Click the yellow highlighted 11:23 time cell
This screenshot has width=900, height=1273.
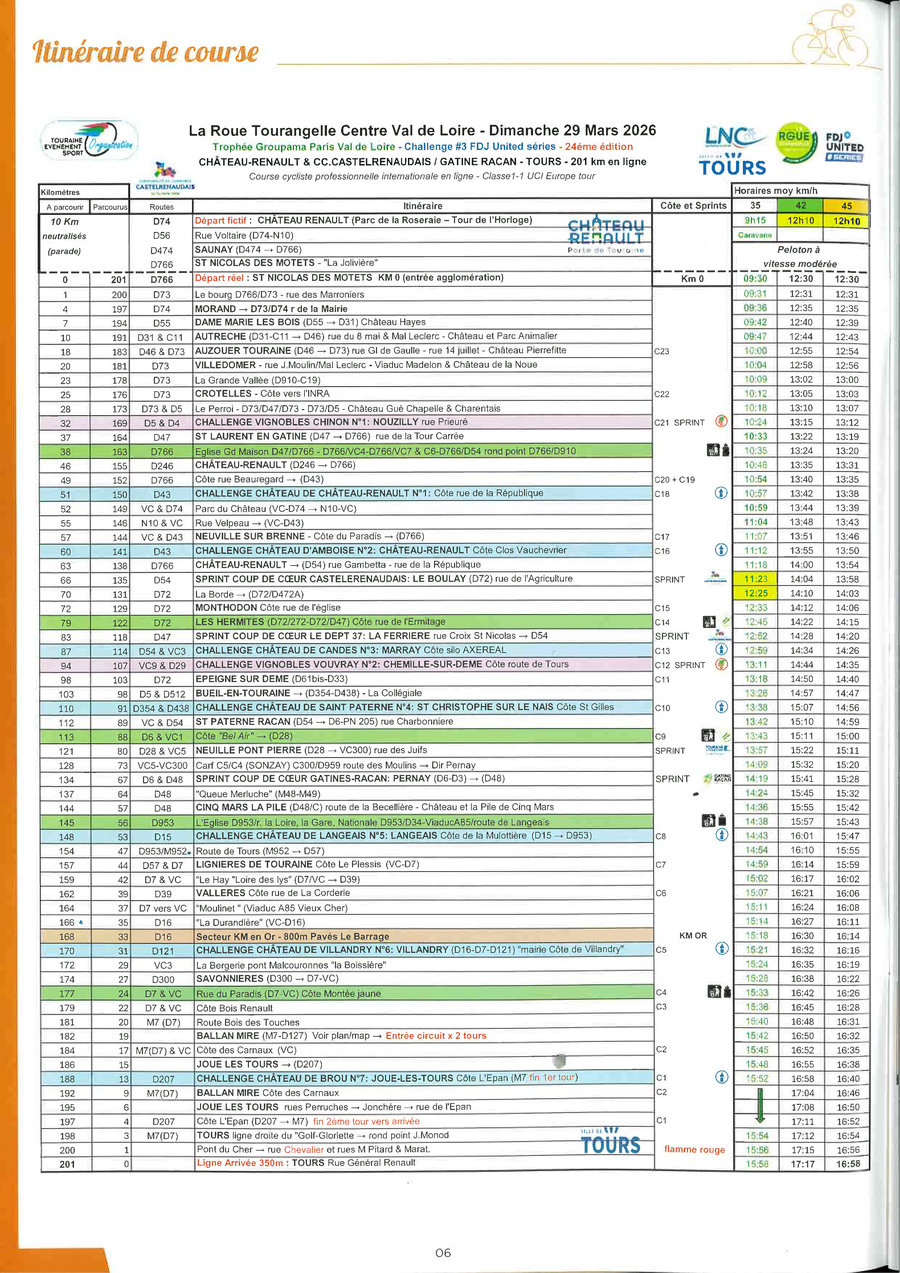755,579
